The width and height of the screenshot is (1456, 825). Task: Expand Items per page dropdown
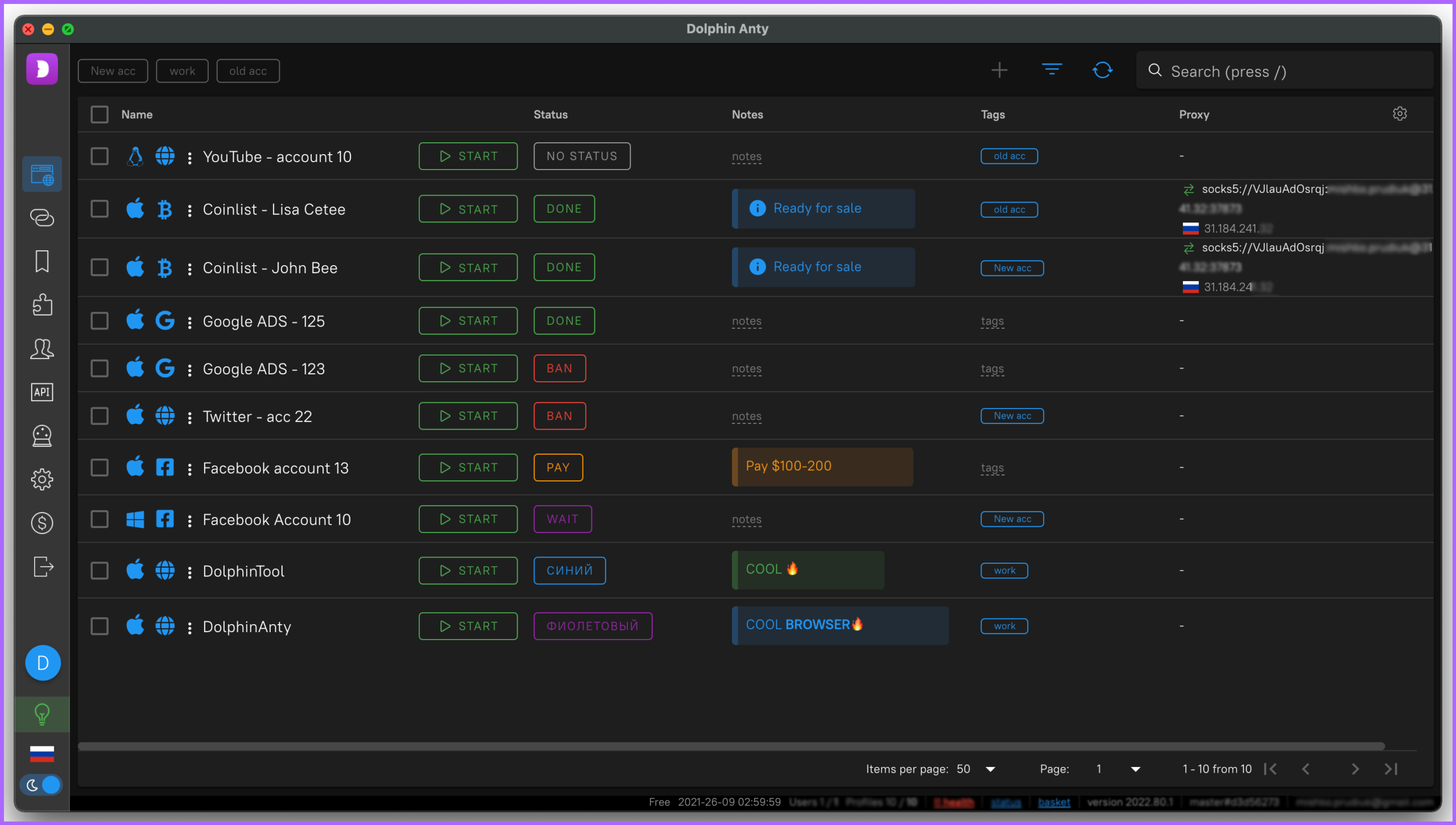point(991,768)
